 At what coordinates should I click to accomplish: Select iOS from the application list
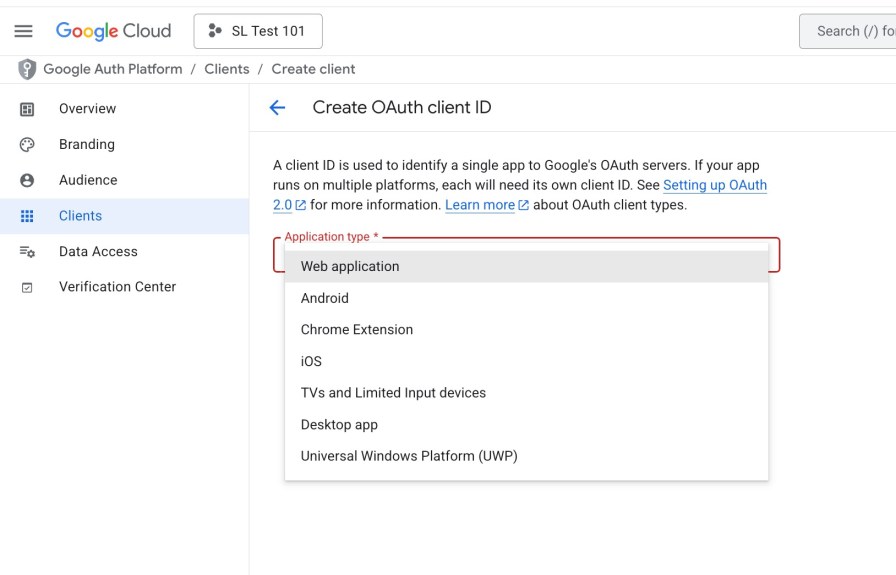pos(311,361)
